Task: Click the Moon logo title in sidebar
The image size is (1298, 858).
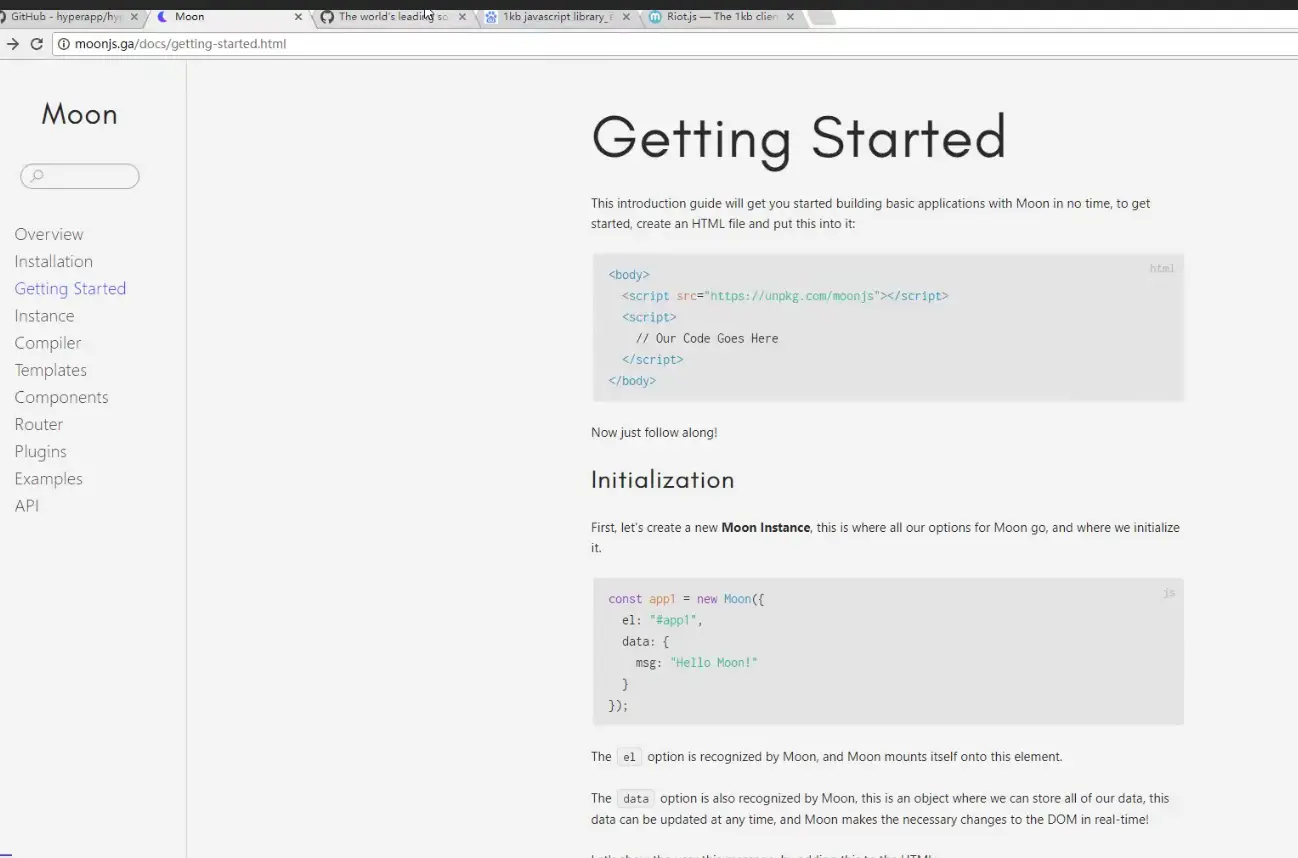Action: [79, 114]
